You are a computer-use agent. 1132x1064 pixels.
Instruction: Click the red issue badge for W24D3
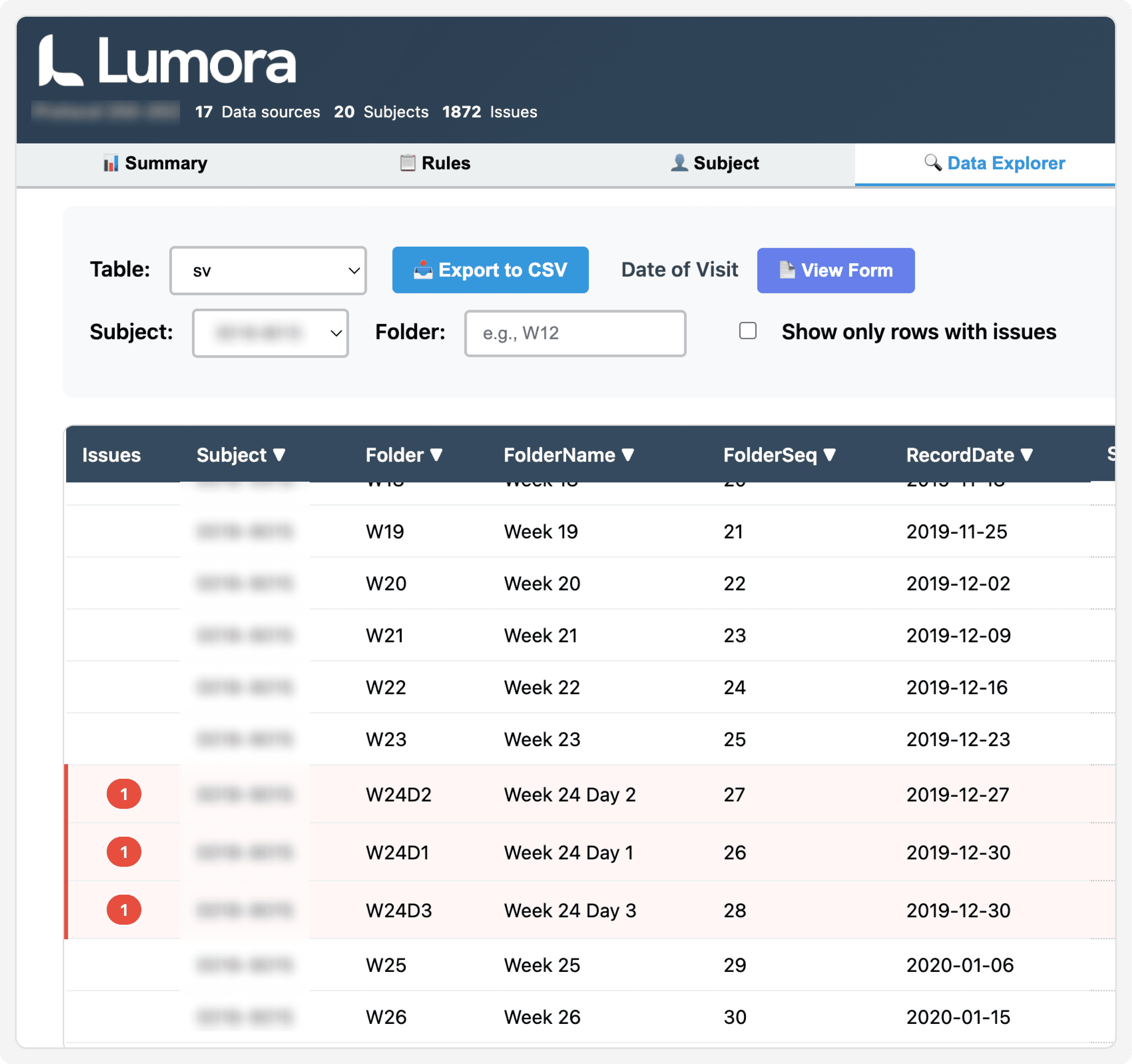pos(124,910)
